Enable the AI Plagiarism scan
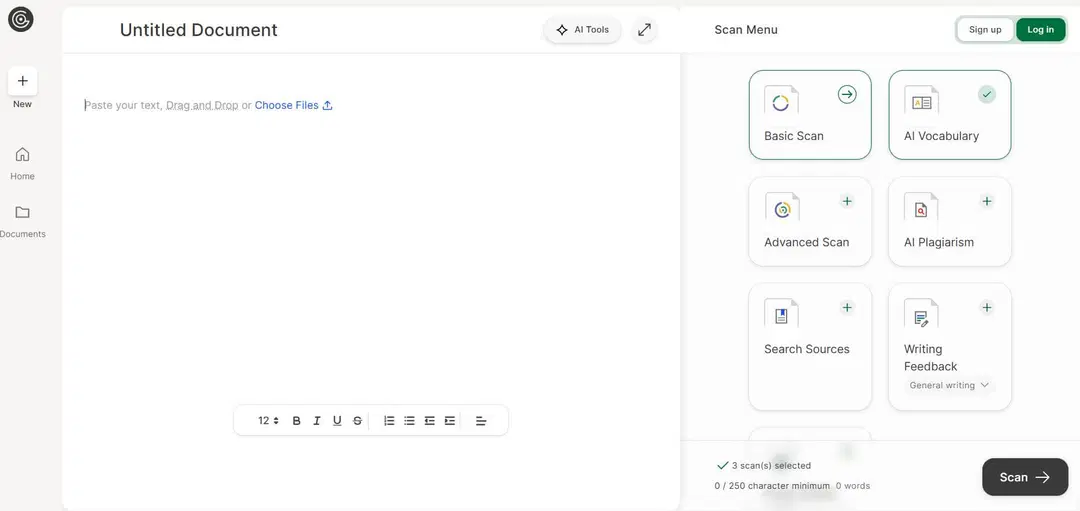The height and width of the screenshot is (511, 1080). pyautogui.click(x=987, y=201)
